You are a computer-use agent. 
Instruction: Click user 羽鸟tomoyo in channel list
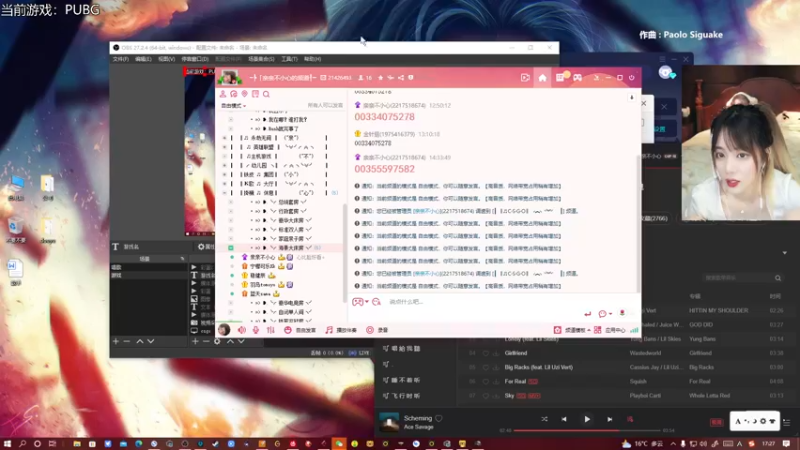pyautogui.click(x=263, y=285)
